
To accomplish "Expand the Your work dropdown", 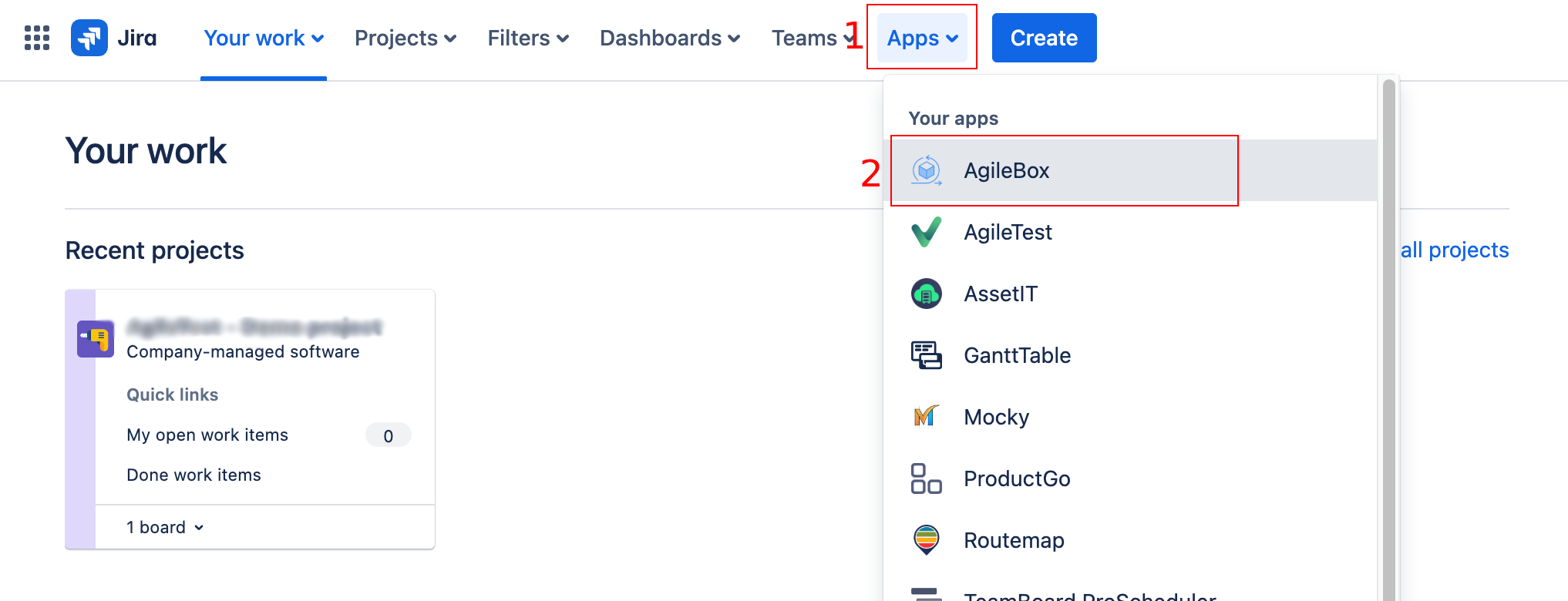I will tap(264, 38).
